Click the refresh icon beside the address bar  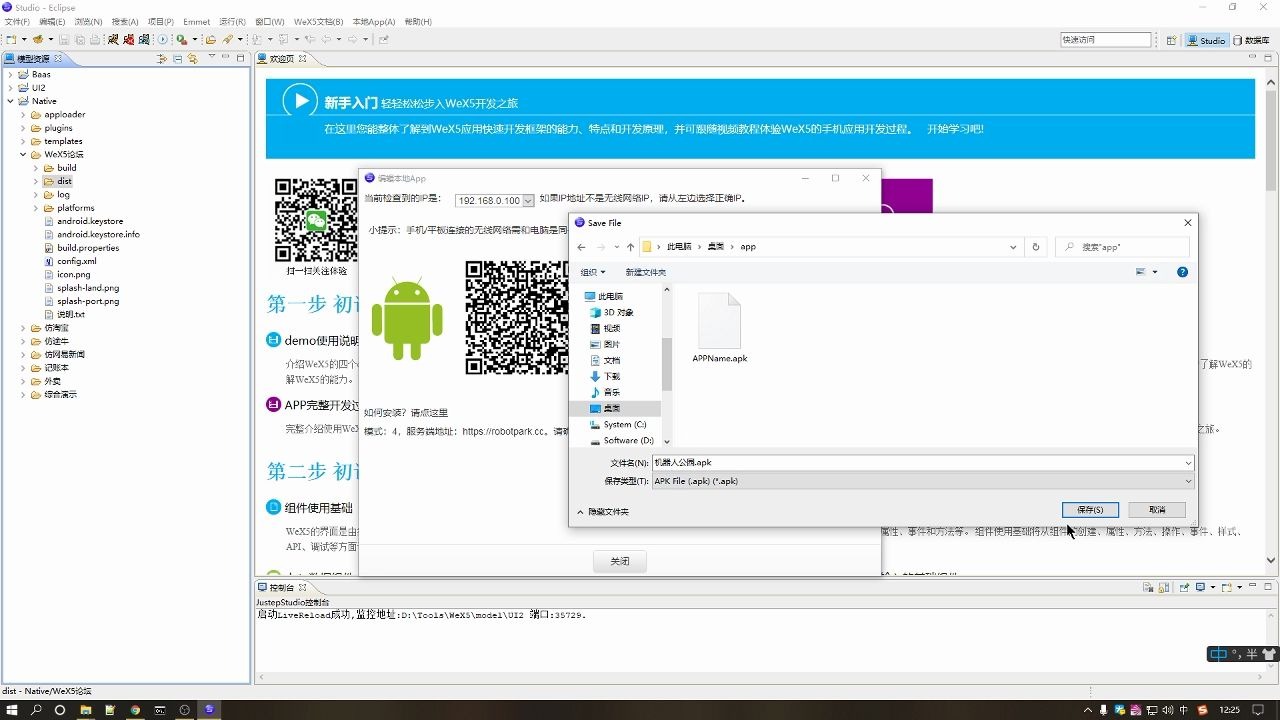point(1036,247)
